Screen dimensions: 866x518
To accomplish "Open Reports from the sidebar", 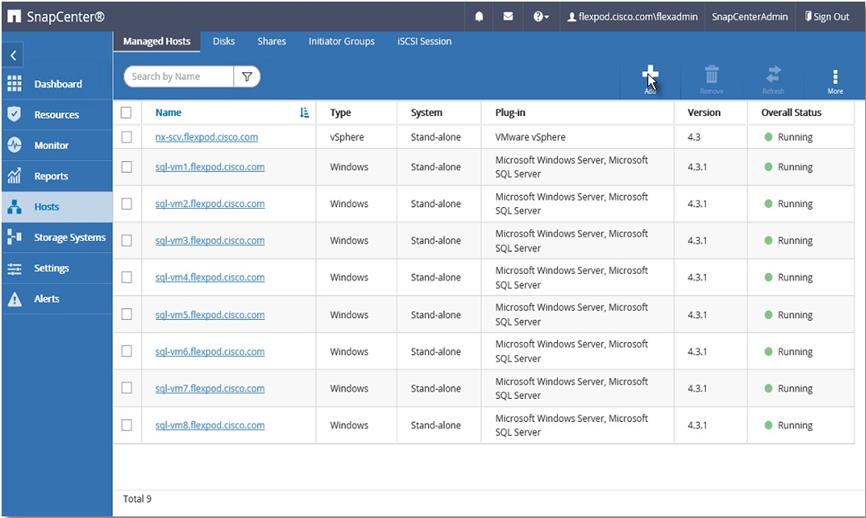I will (x=57, y=176).
